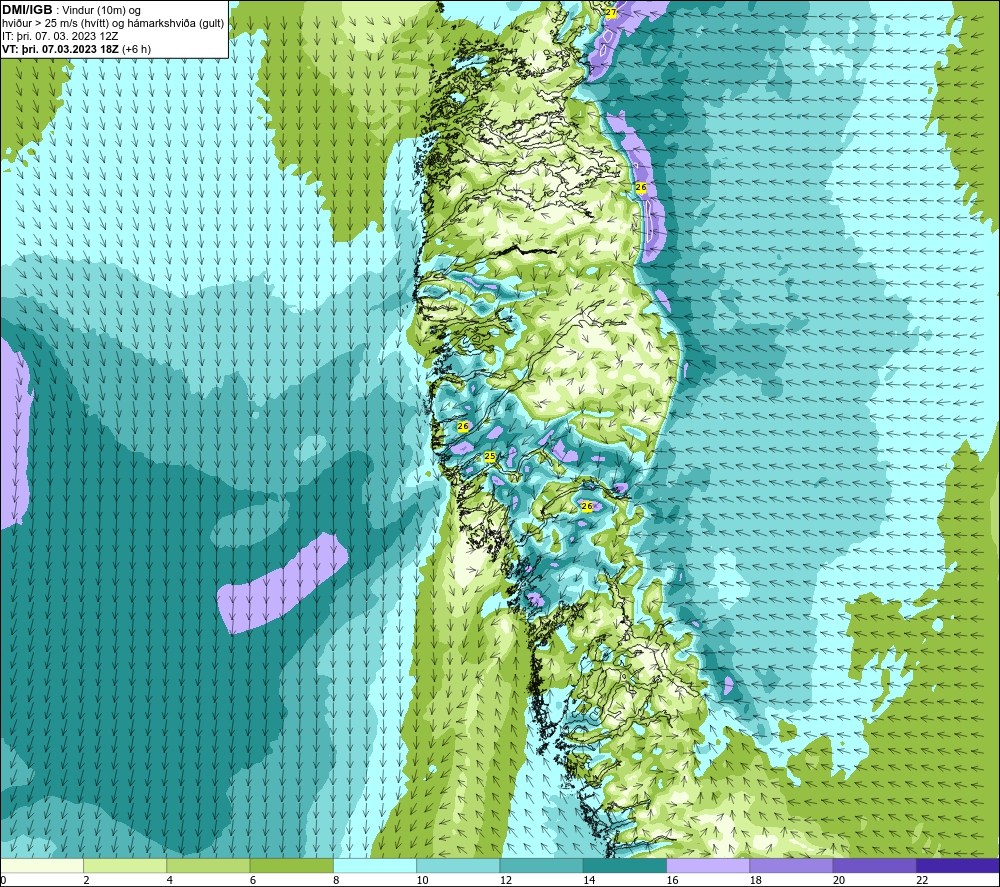Click the yellow max-gust label 27
The image size is (1000, 887).
point(611,13)
